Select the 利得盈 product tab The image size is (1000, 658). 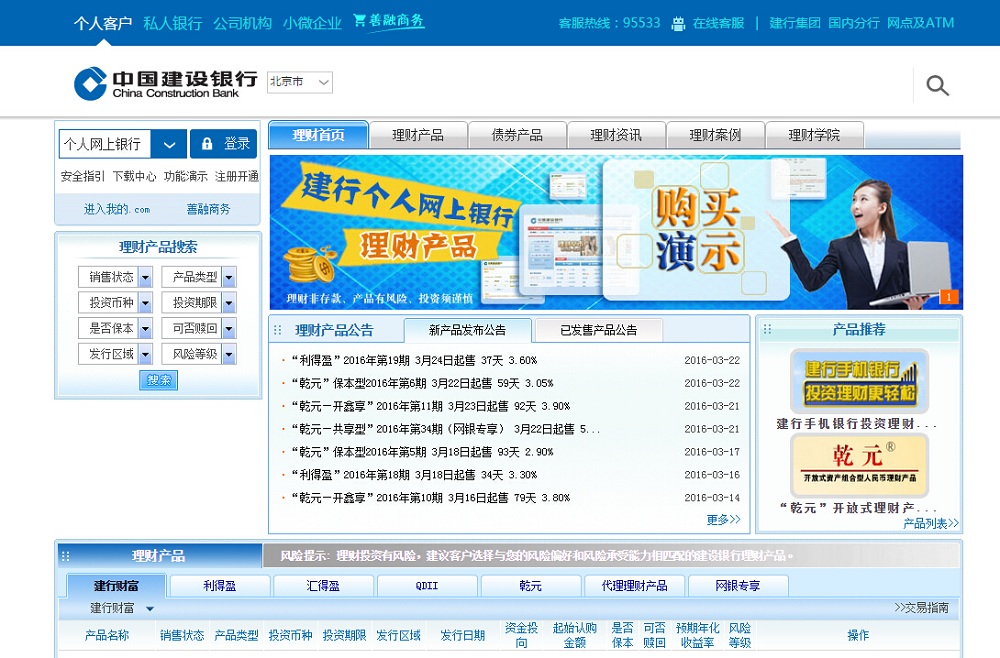click(219, 585)
